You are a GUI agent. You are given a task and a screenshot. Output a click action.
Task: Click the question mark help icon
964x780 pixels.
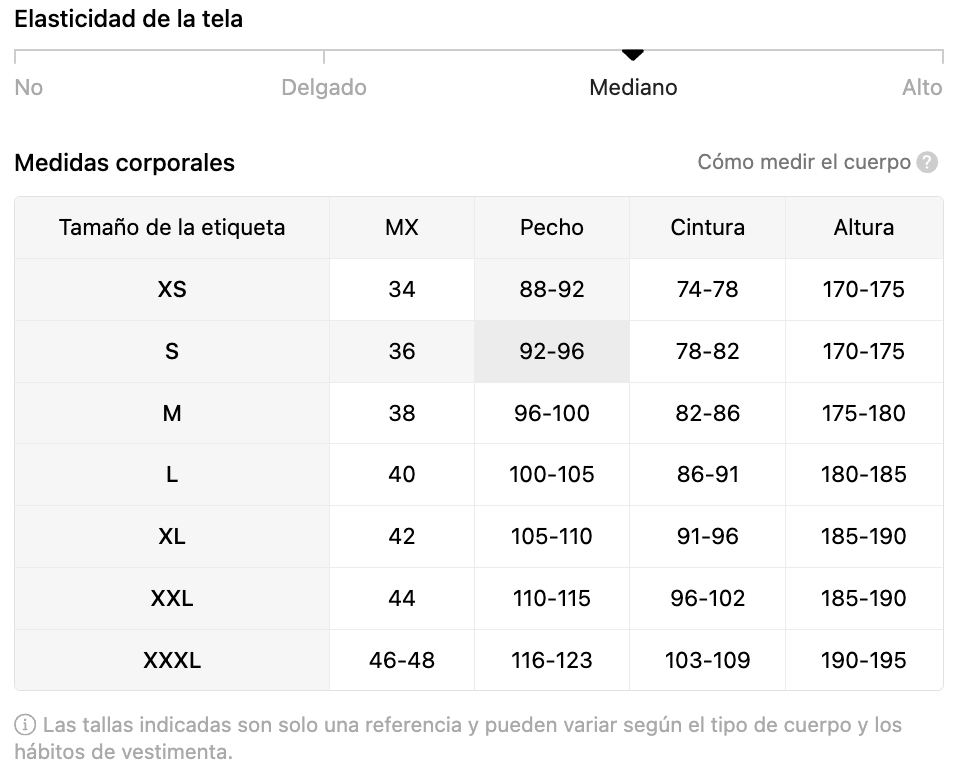click(928, 162)
